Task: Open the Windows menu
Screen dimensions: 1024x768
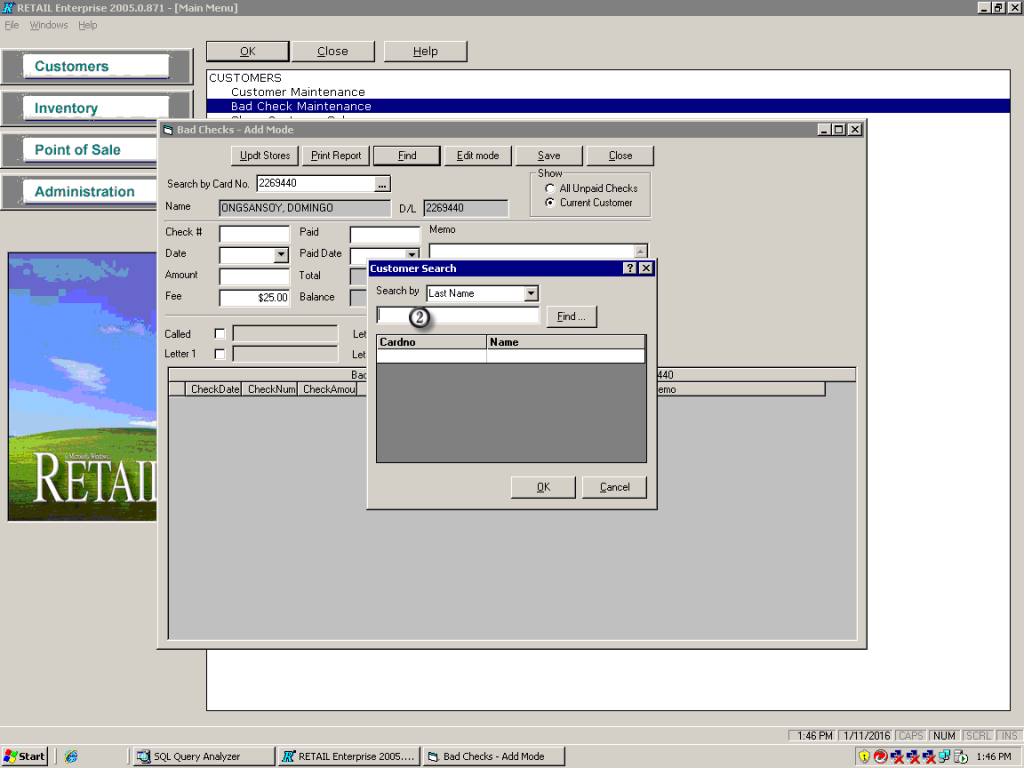Action: point(48,25)
